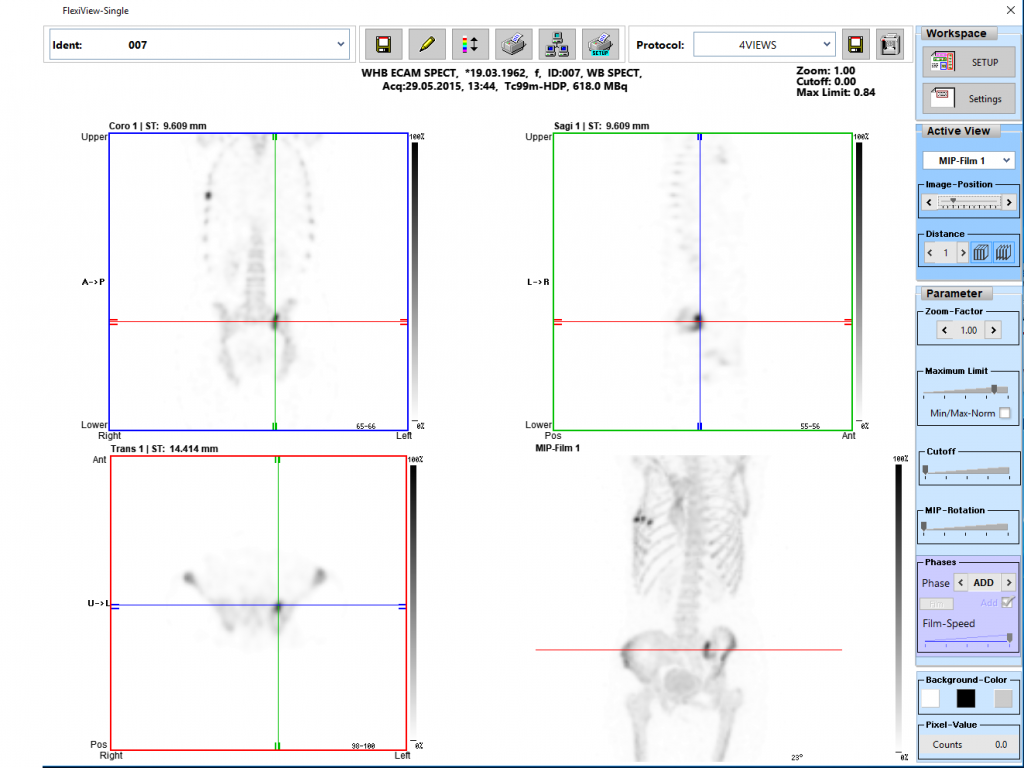
Task: Open the Ident 007 dropdown
Action: pyautogui.click(x=341, y=45)
